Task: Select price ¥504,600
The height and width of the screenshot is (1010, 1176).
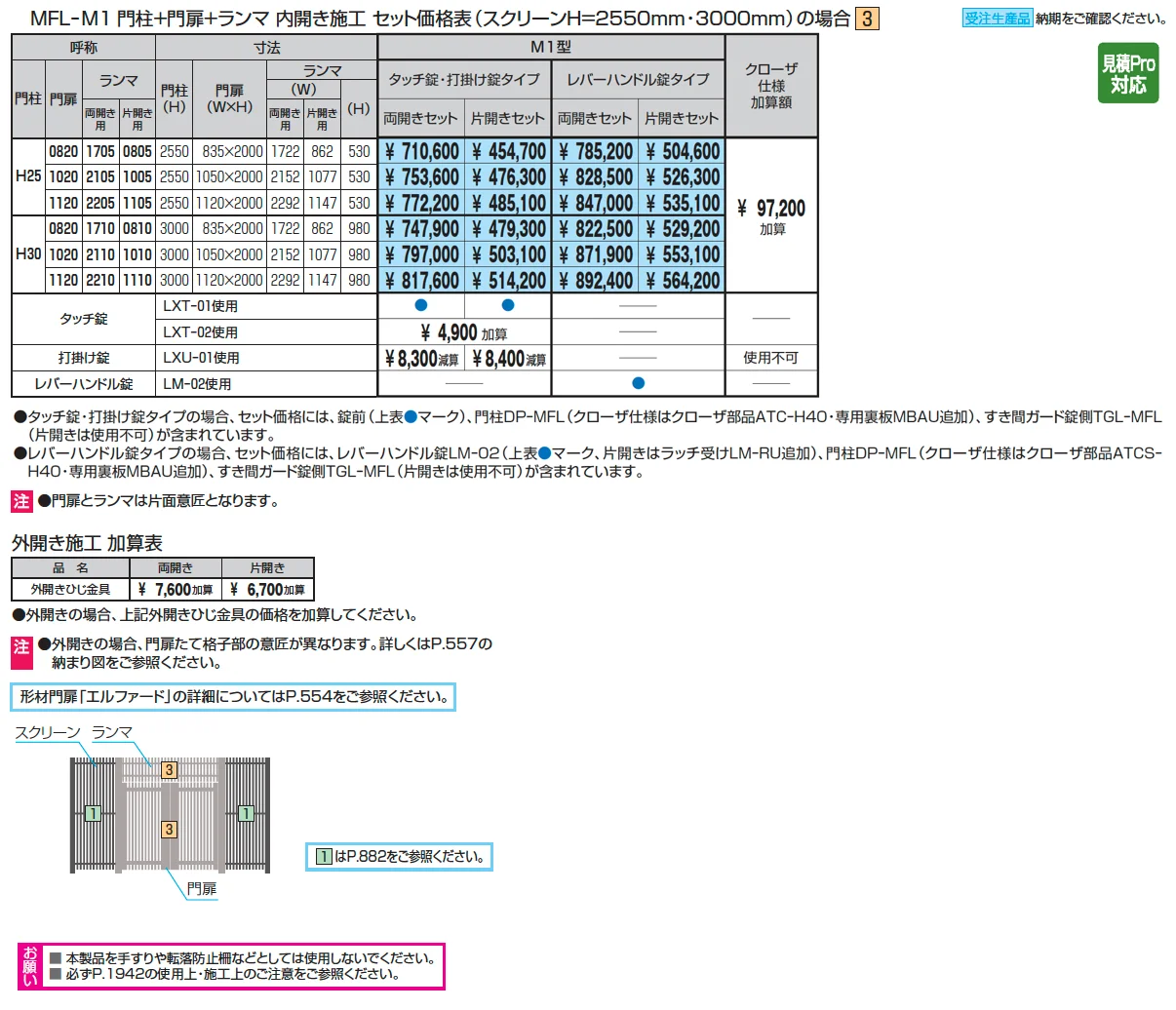Action: click(x=683, y=151)
